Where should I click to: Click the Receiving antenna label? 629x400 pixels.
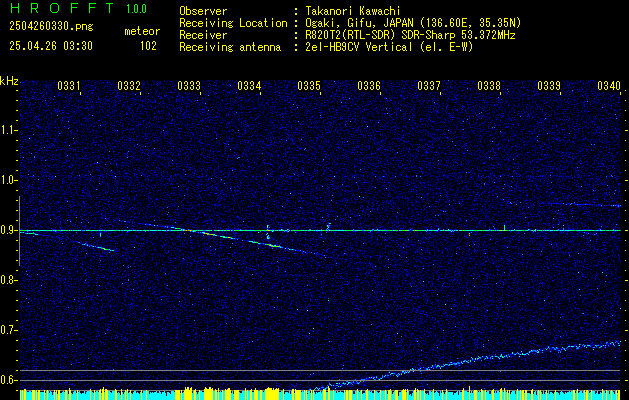(230, 47)
